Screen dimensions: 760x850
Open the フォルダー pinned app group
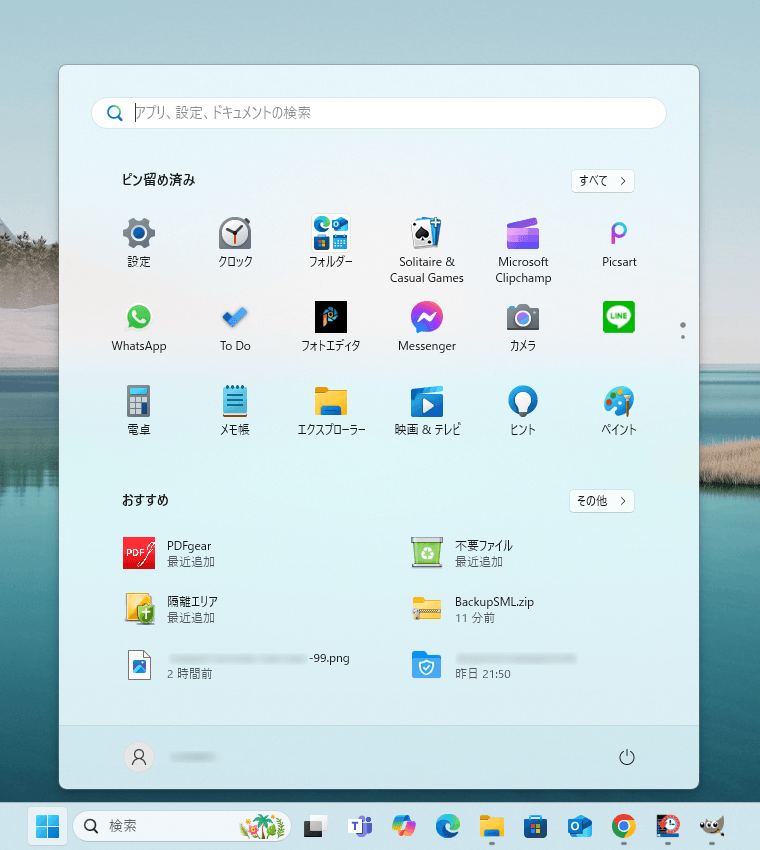pos(331,242)
